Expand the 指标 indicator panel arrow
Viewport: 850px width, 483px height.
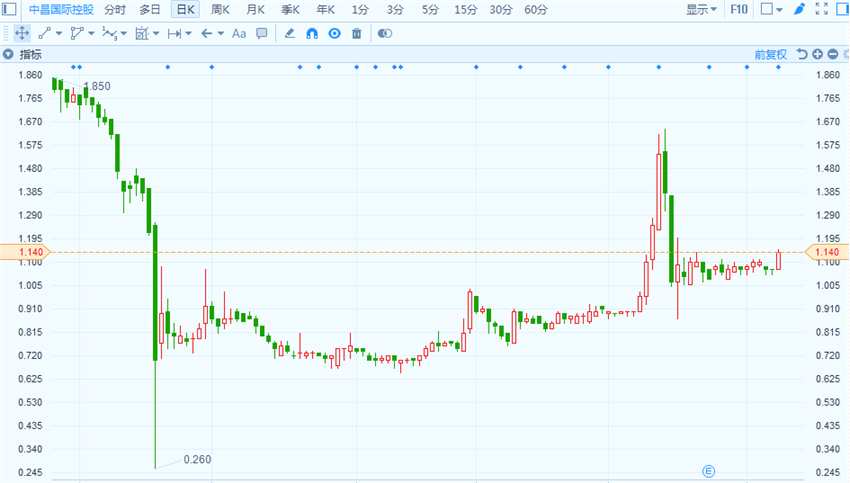pos(8,54)
